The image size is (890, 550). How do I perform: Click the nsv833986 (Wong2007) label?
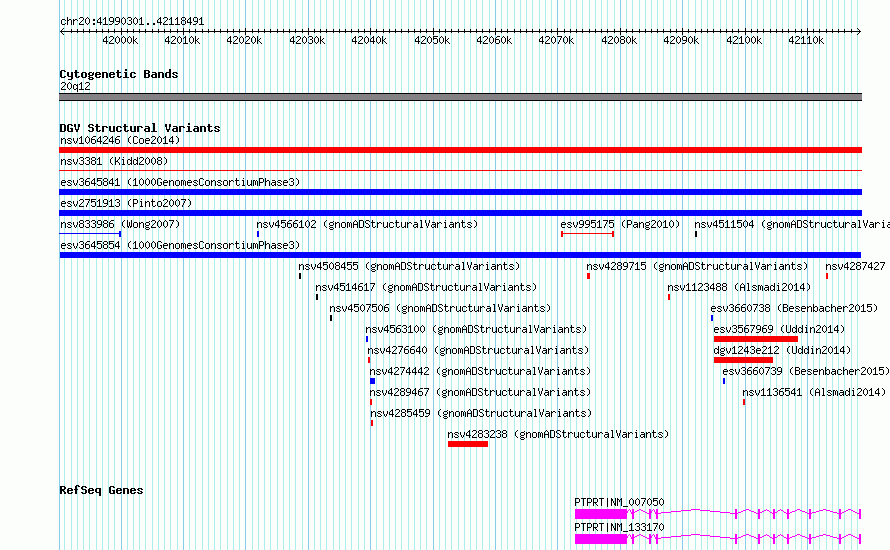pyautogui.click(x=120, y=224)
